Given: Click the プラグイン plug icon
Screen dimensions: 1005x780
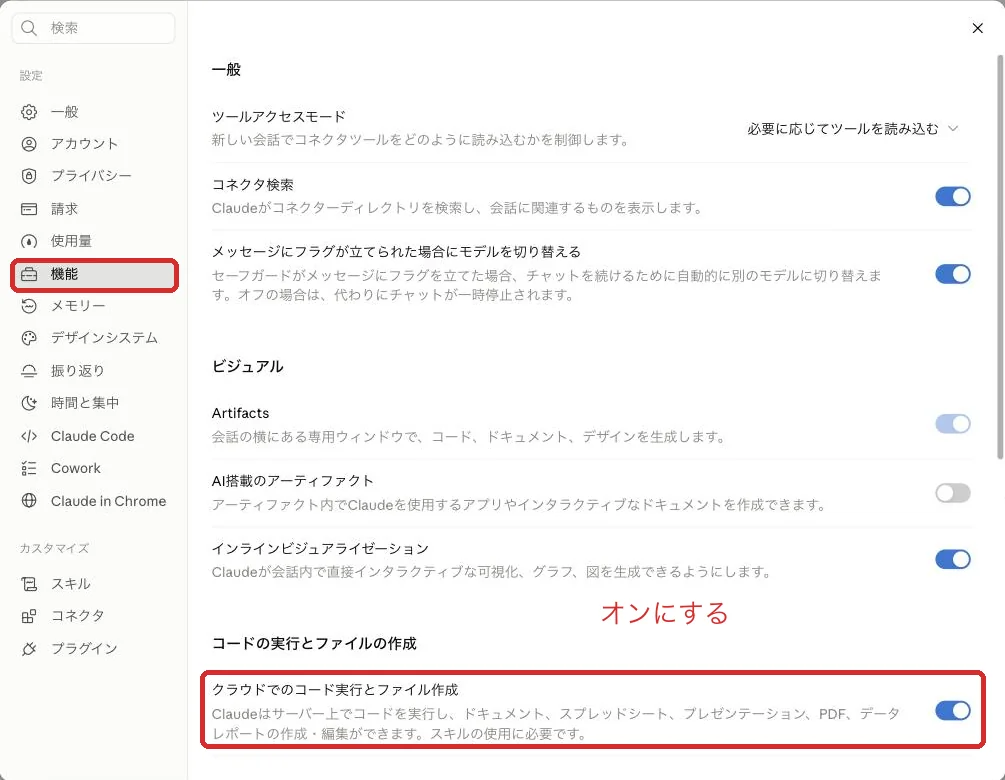Looking at the screenshot, I should 29,649.
